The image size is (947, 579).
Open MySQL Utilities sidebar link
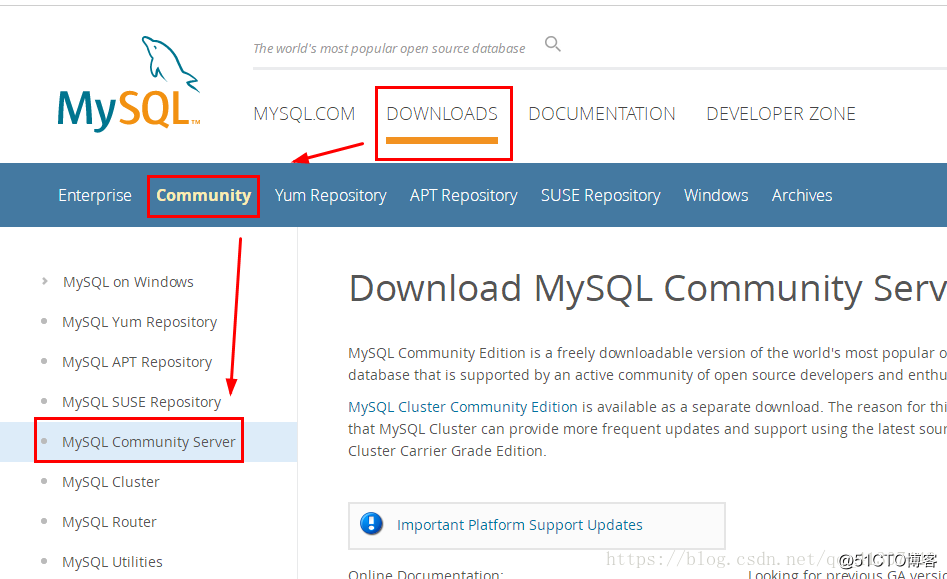pos(112,561)
